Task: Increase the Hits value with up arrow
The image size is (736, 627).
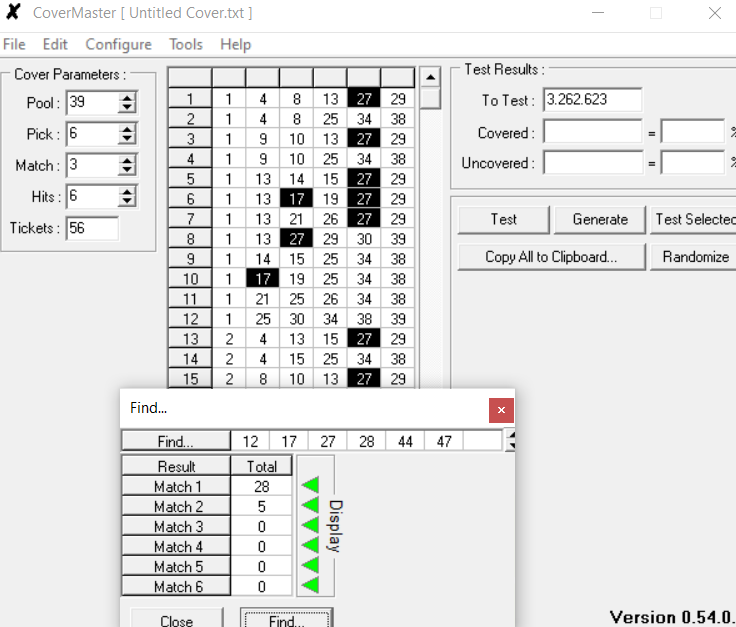Action: (127, 191)
